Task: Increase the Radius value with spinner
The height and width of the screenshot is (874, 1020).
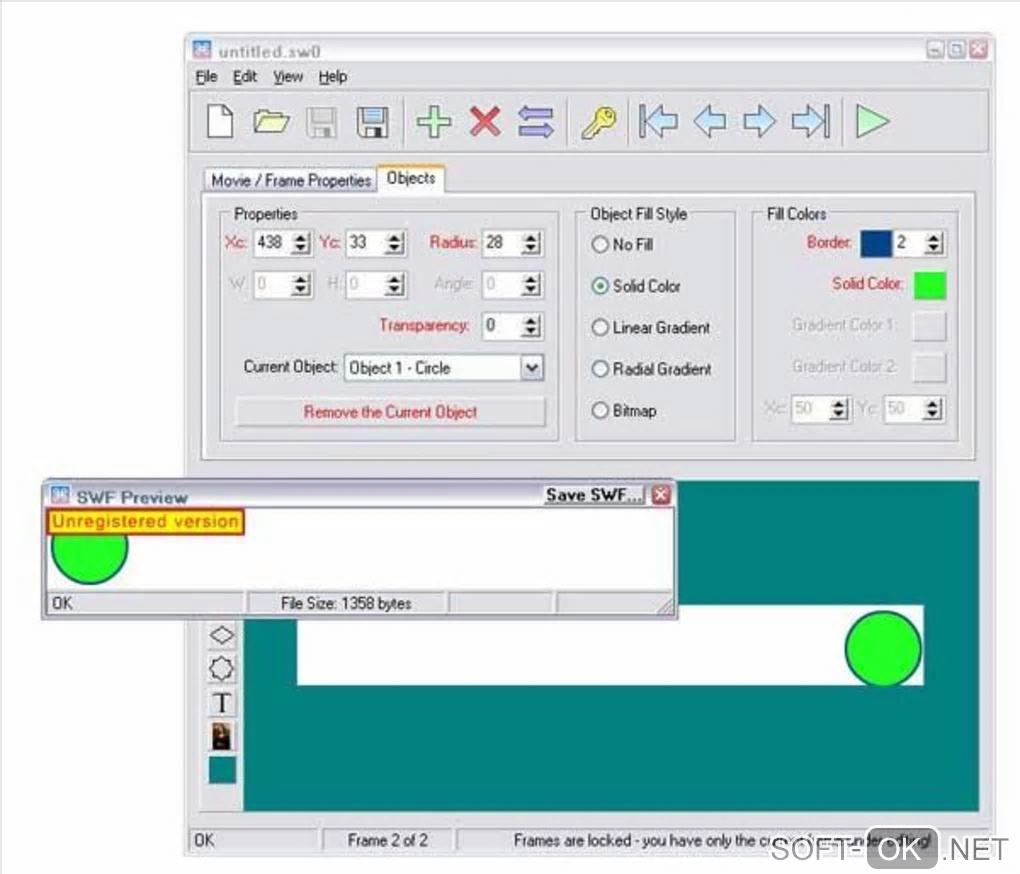Action: click(x=531, y=238)
